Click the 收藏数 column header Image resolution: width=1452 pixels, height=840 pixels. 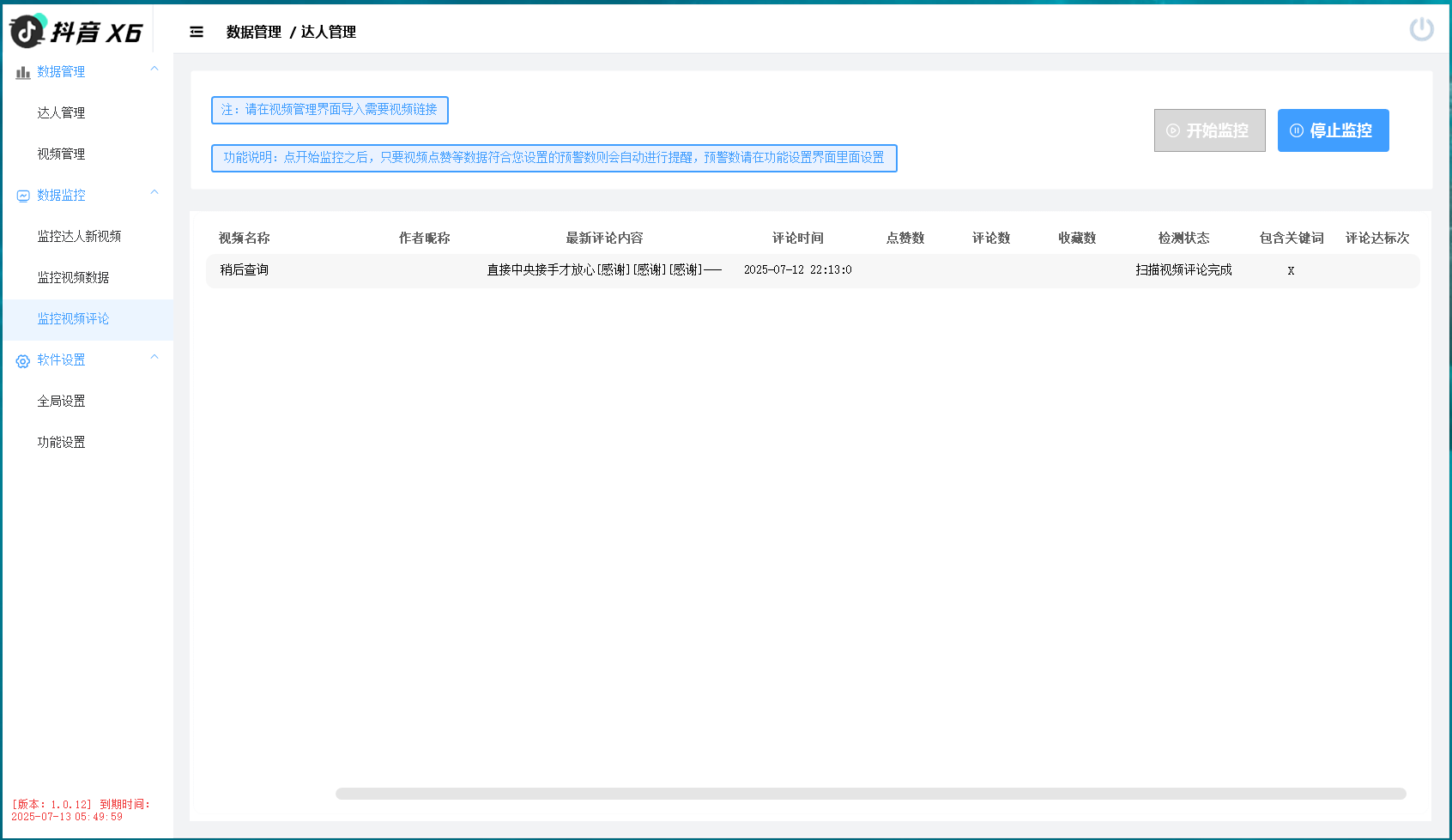(x=1077, y=239)
